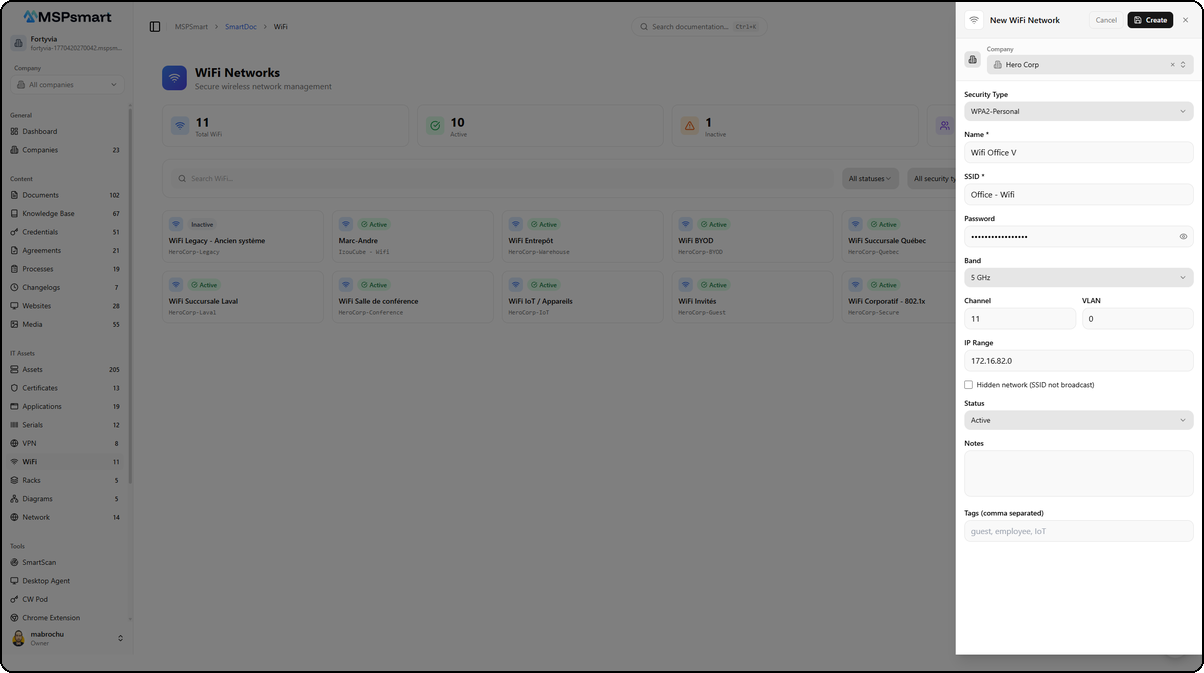This screenshot has width=1204, height=673.
Task: Enable the Hidden network (SSID not broadcast) checkbox
Action: pyautogui.click(x=968, y=384)
